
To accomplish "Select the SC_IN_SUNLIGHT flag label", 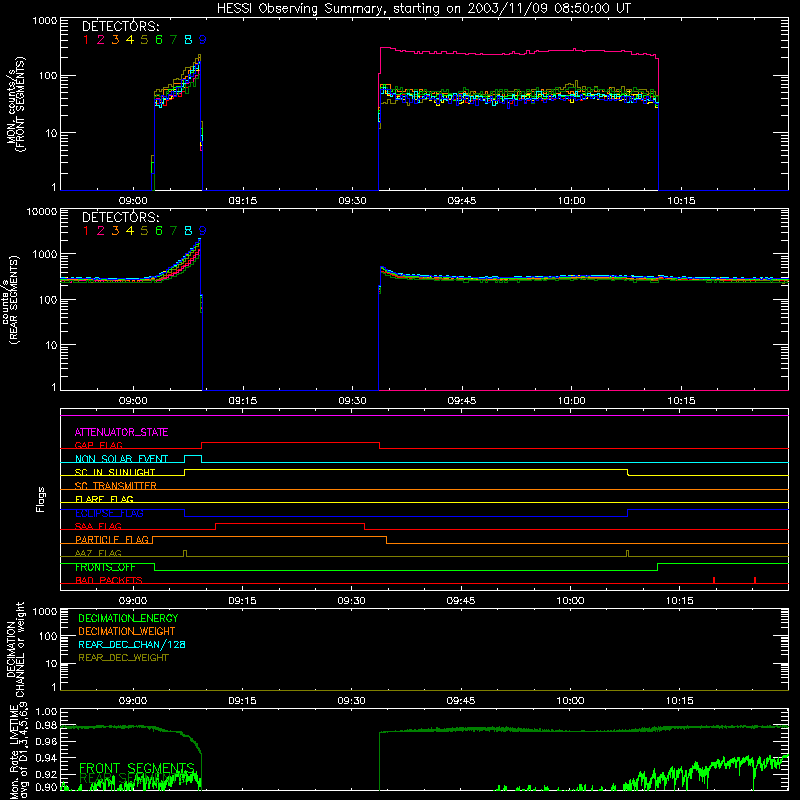I will tap(115, 472).
